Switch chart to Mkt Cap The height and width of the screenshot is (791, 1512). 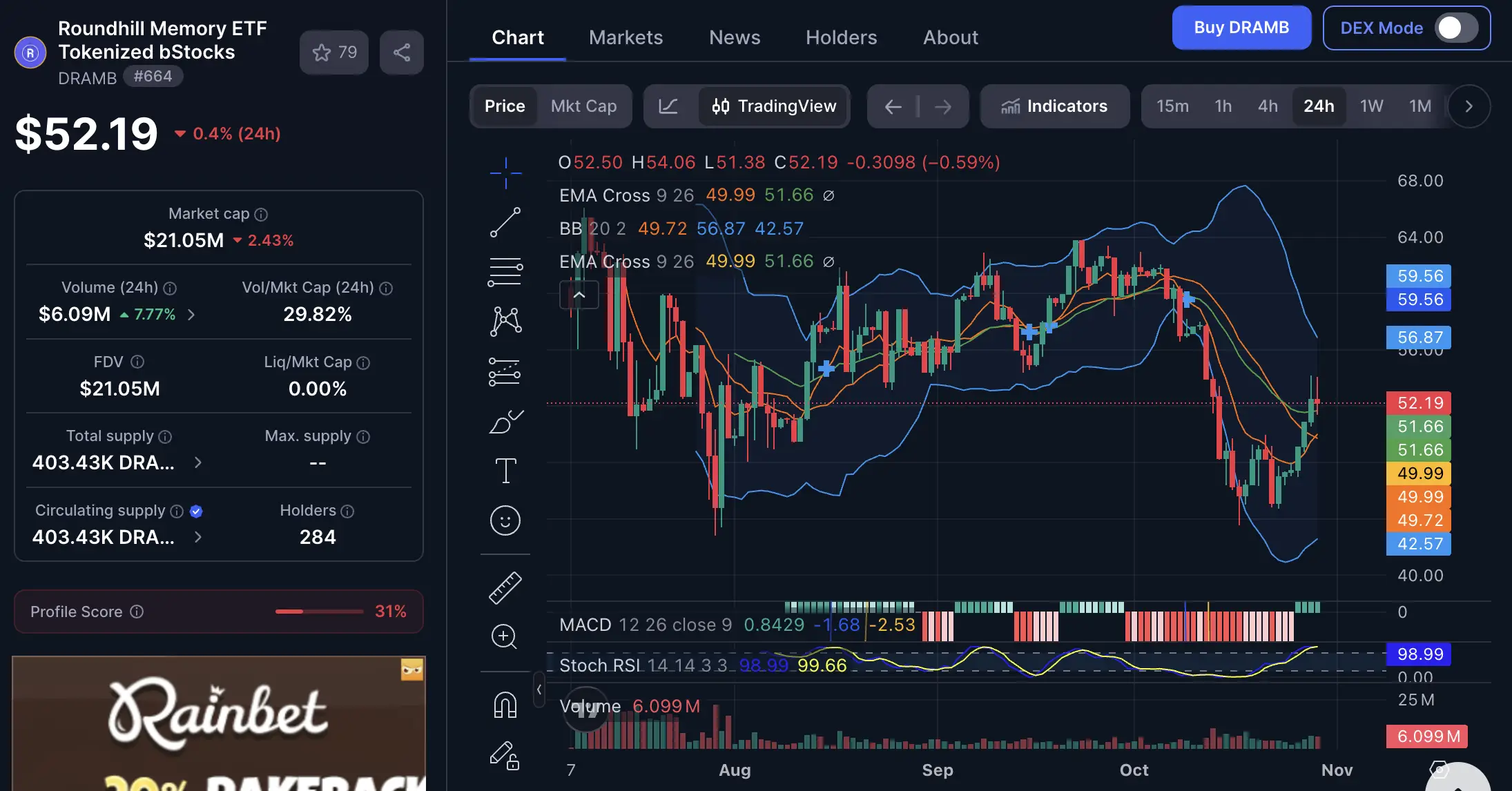tap(583, 106)
